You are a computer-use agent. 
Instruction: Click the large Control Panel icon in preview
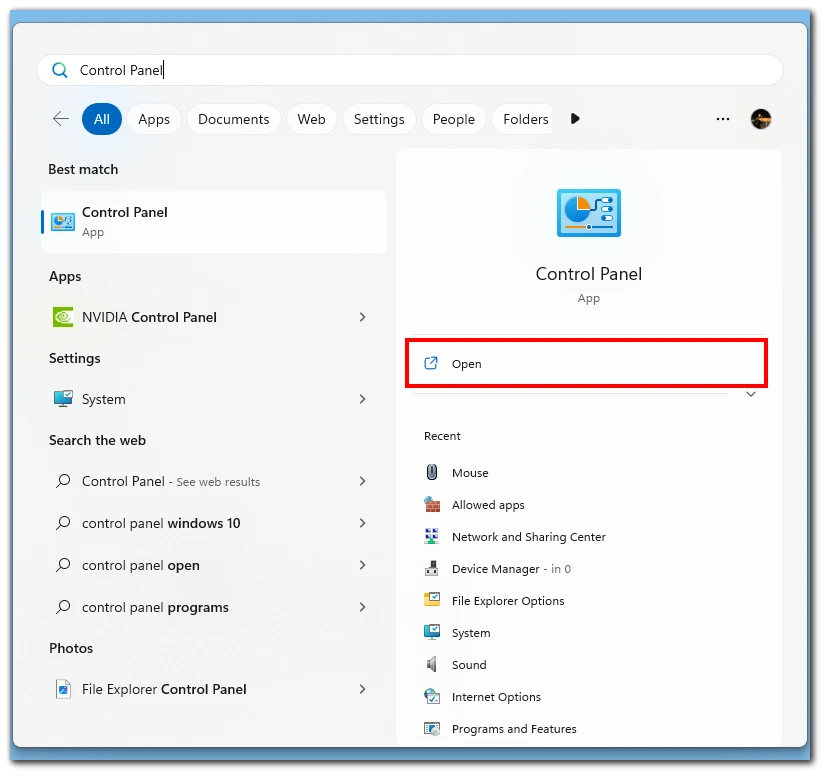pyautogui.click(x=589, y=213)
